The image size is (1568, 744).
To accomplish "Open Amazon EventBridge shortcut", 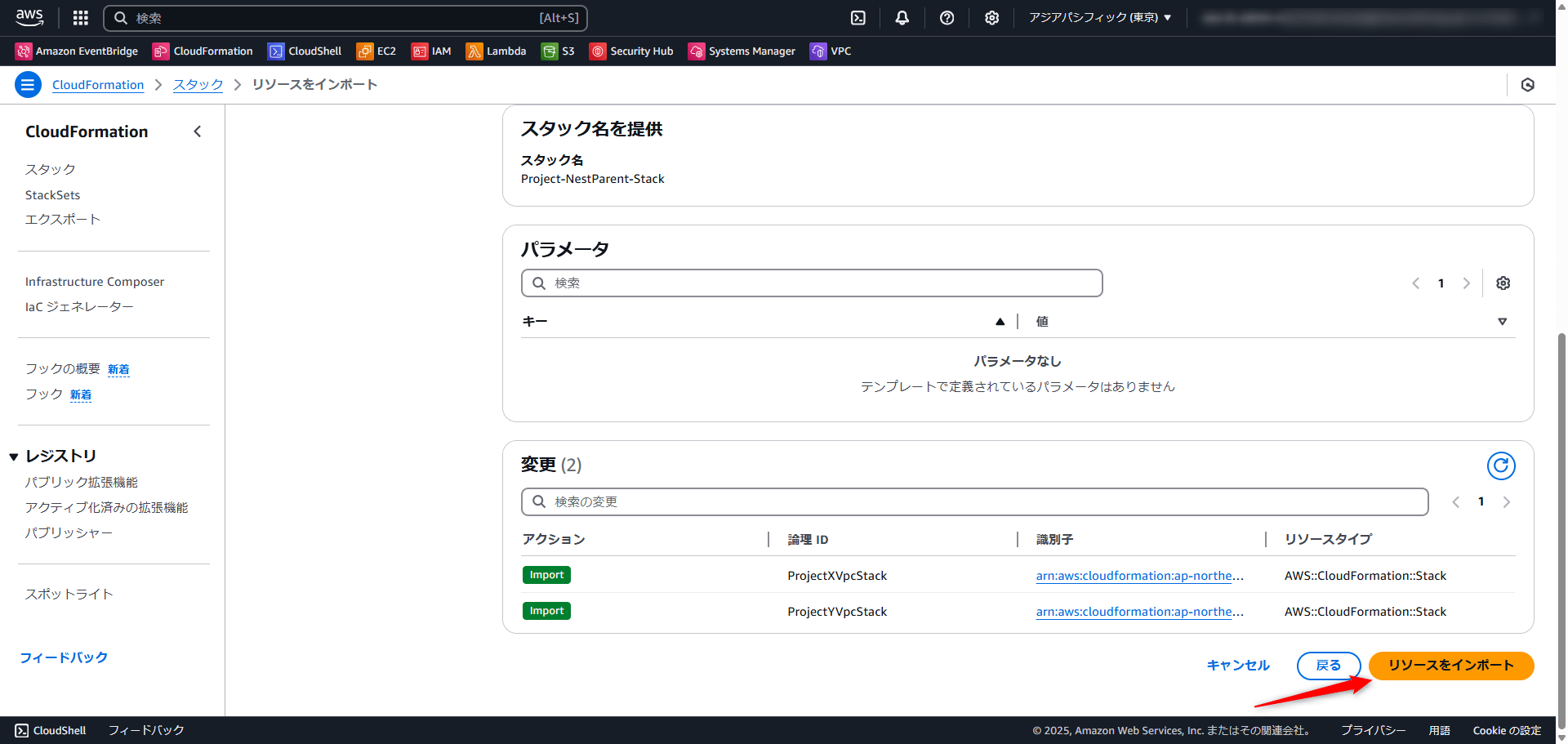I will pyautogui.click(x=77, y=51).
